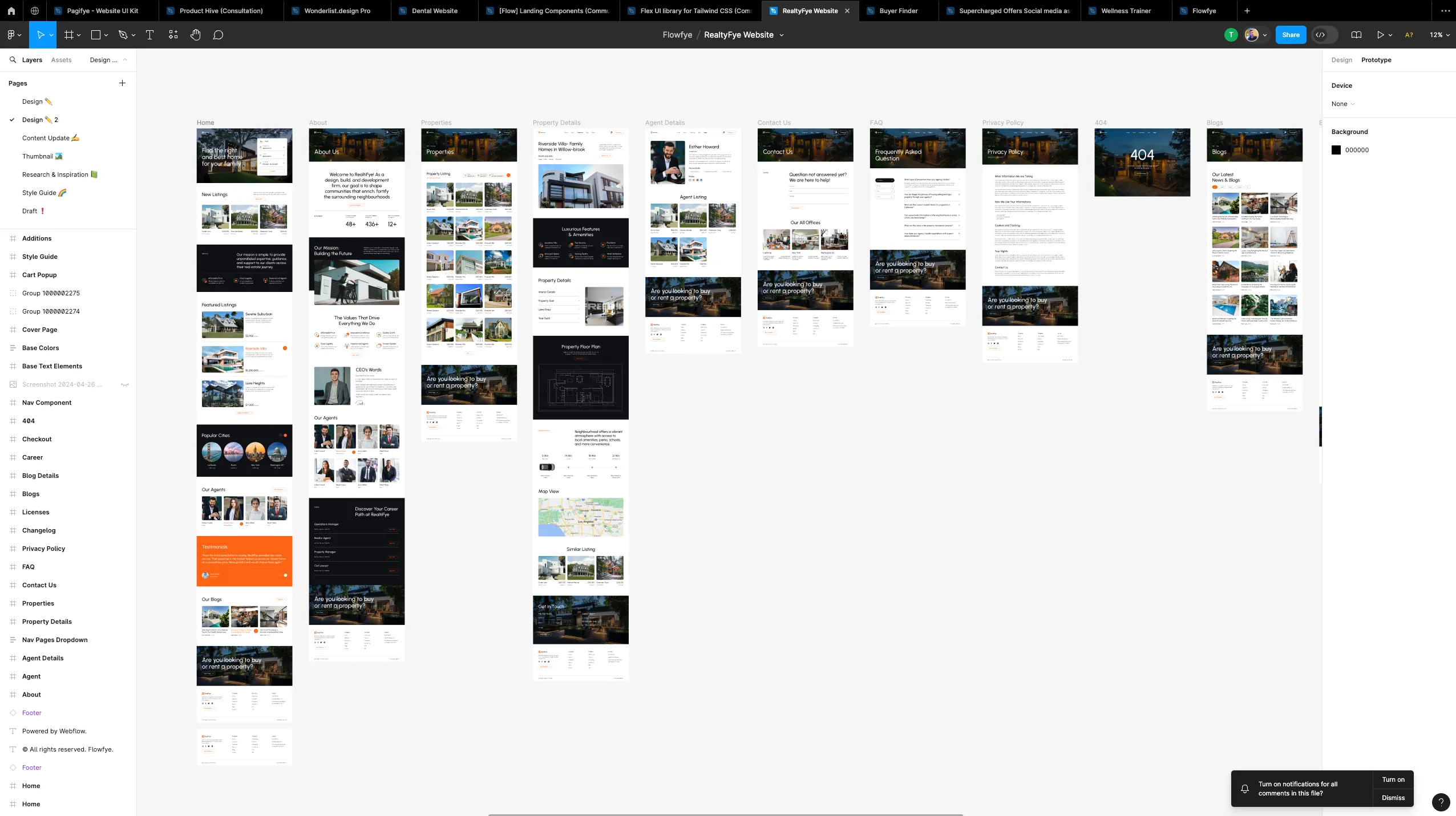
Task: Click the black Background color swatch
Action: 1336,150
